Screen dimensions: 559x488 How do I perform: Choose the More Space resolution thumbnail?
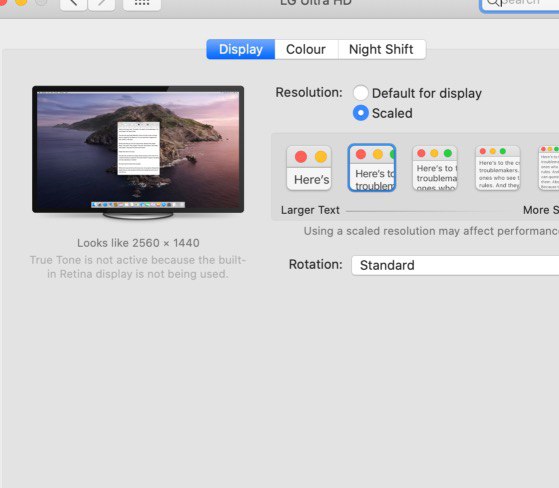click(549, 168)
